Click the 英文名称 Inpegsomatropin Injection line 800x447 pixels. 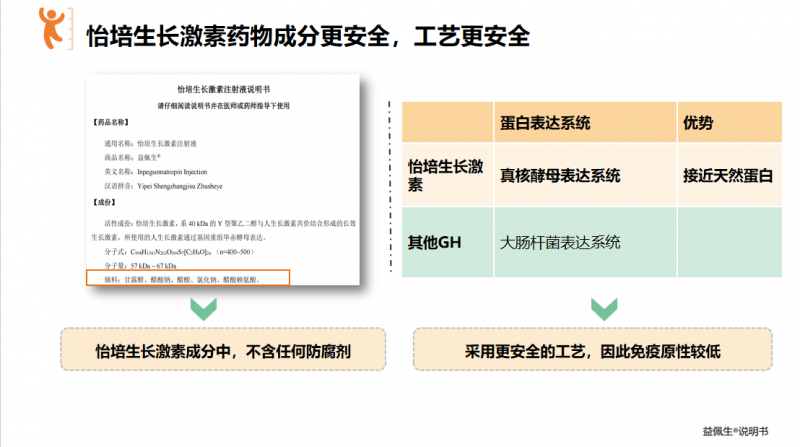(156, 172)
